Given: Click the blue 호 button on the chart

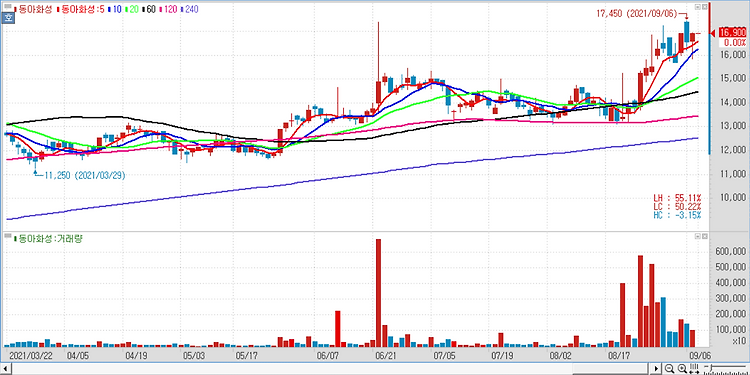Looking at the screenshot, I should click(7, 19).
